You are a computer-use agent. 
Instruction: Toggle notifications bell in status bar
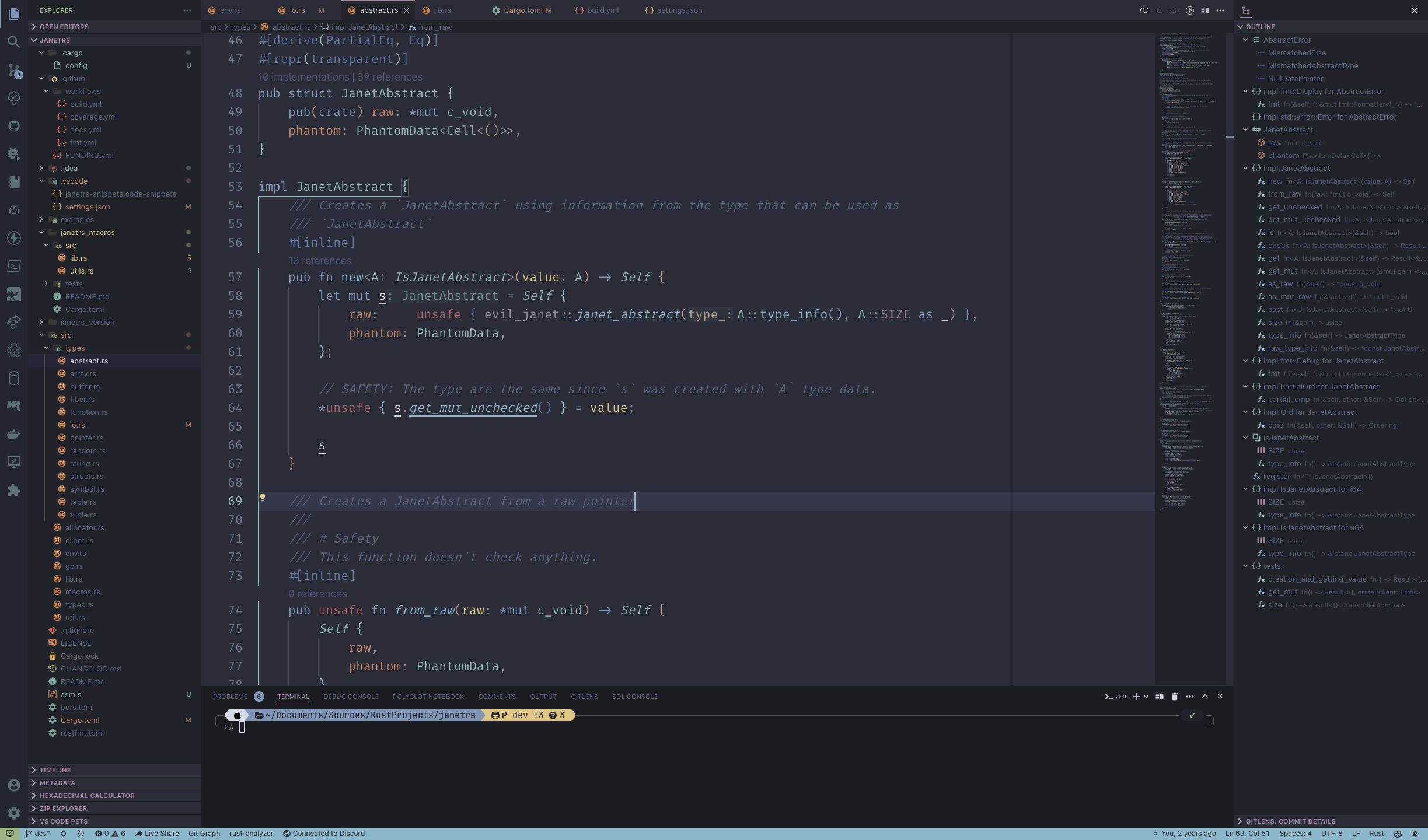(x=1415, y=834)
